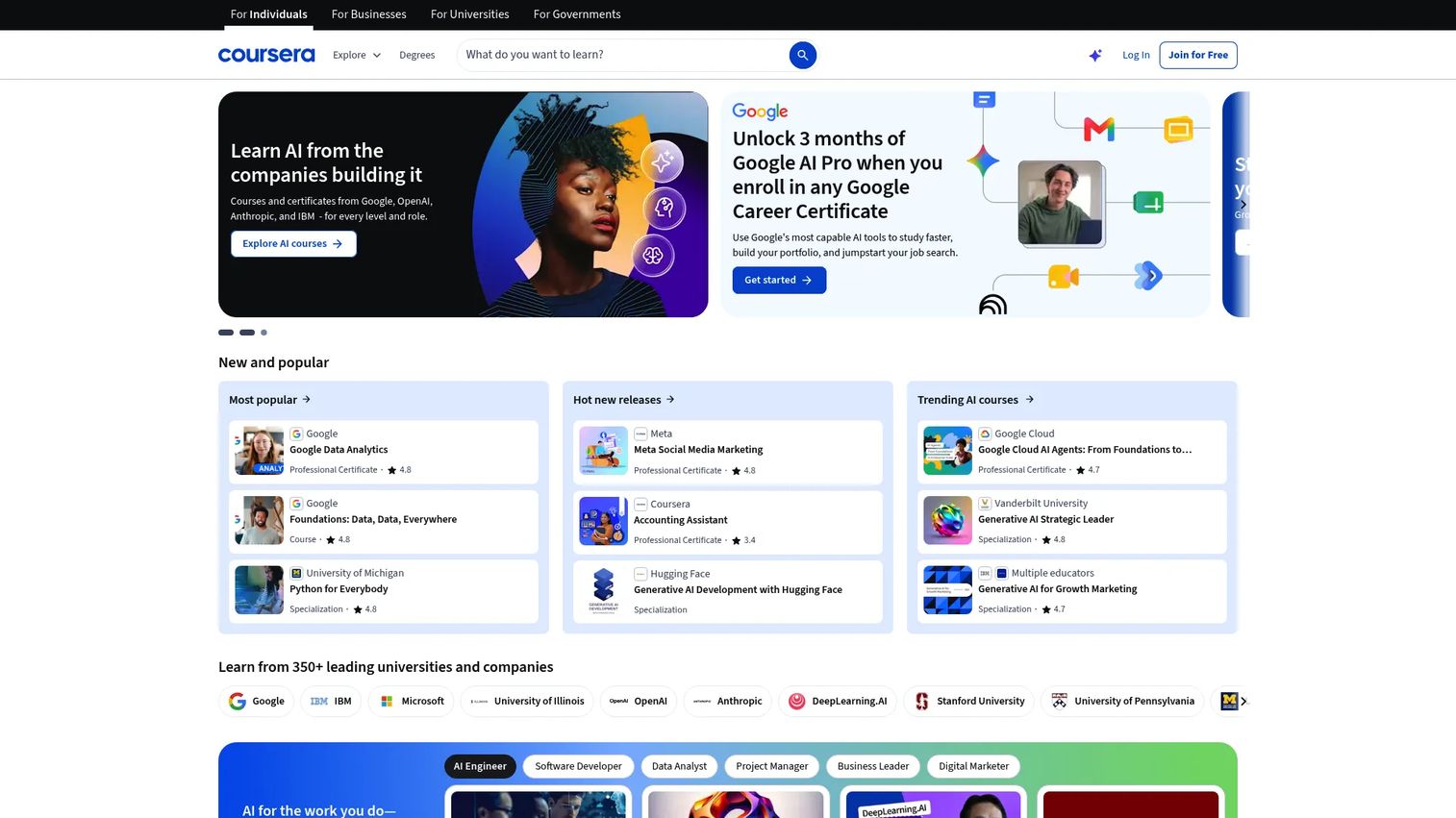Open the AI sparkle assistant icon
Viewport: 1456px width, 818px height.
[x=1094, y=55]
